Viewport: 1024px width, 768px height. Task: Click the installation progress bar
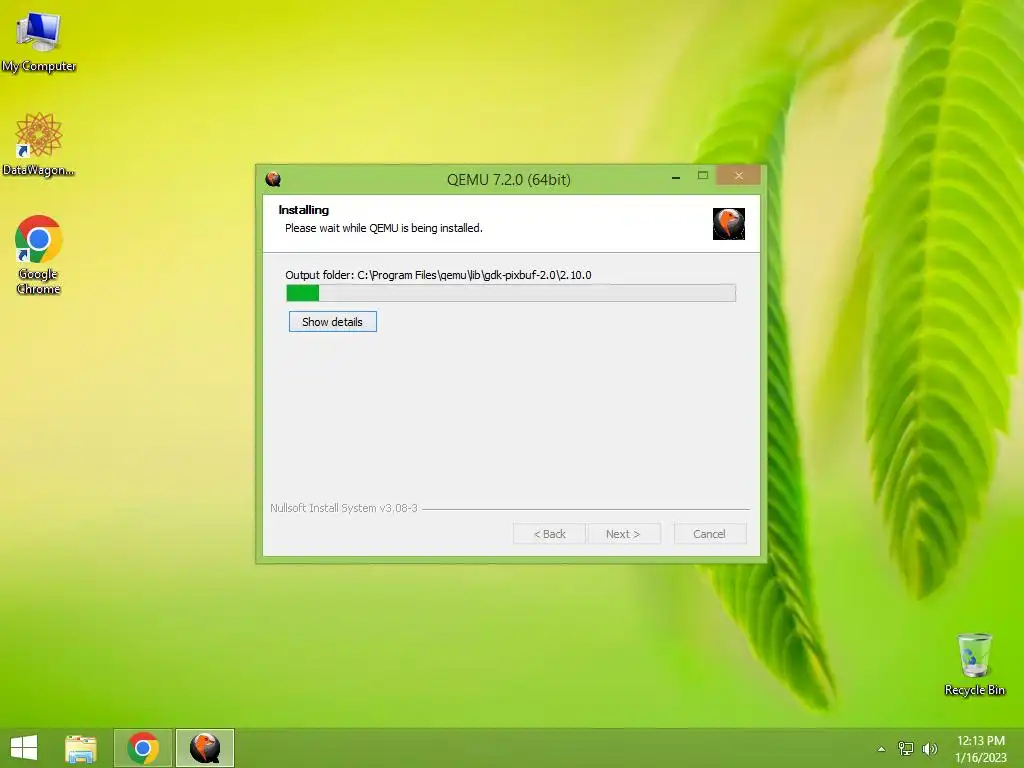click(511, 293)
